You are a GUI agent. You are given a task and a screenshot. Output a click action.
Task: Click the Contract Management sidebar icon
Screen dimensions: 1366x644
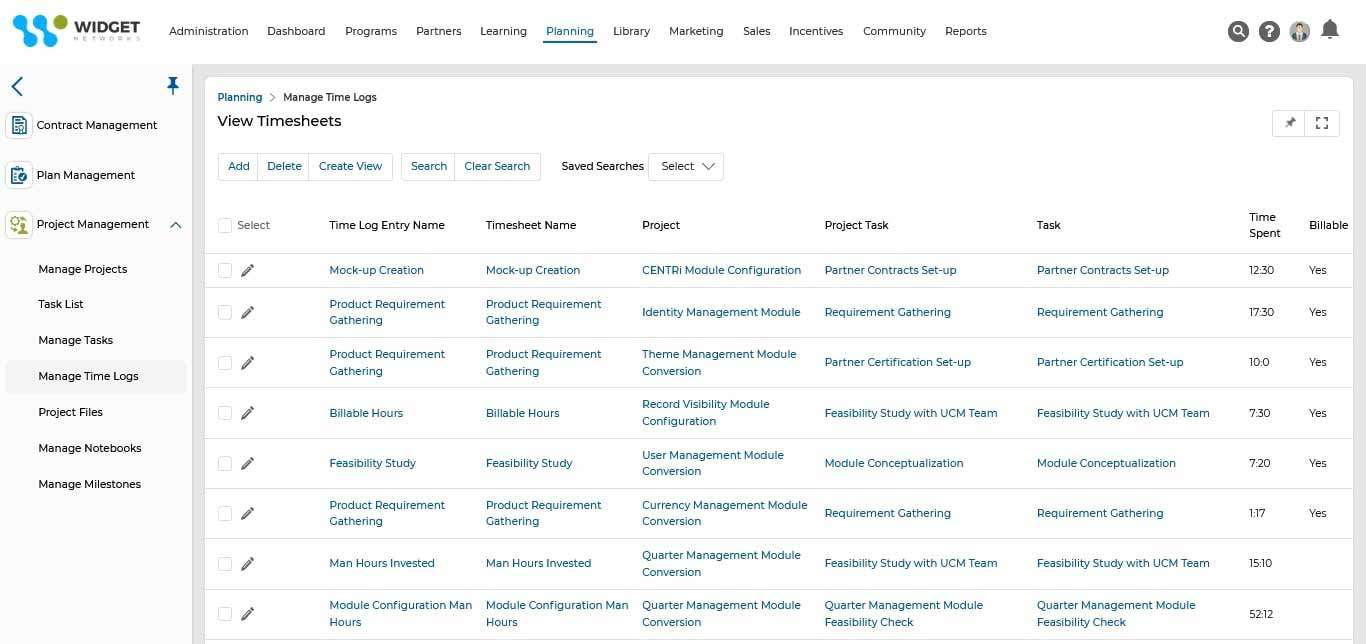[x=18, y=124]
